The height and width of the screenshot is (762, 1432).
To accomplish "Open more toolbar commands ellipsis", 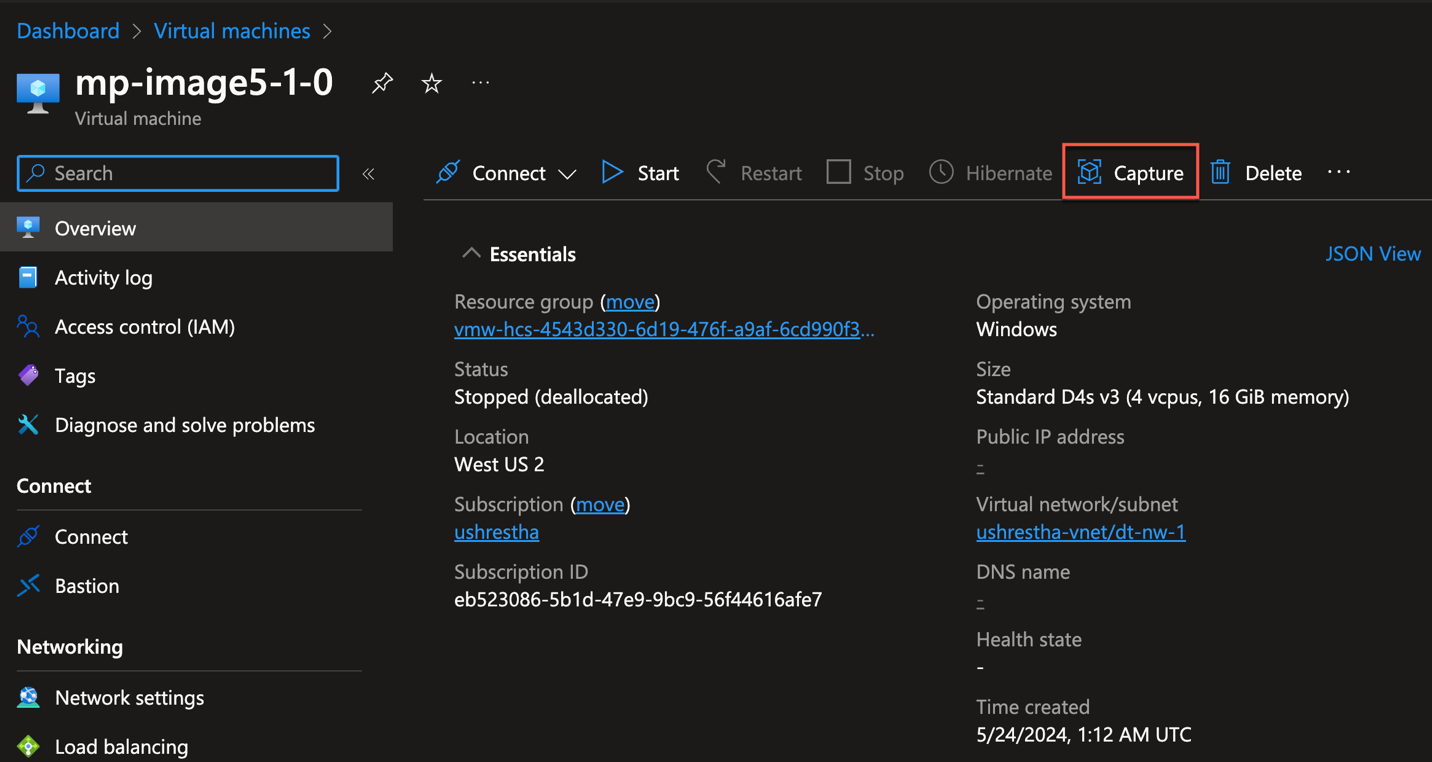I will point(1339,172).
